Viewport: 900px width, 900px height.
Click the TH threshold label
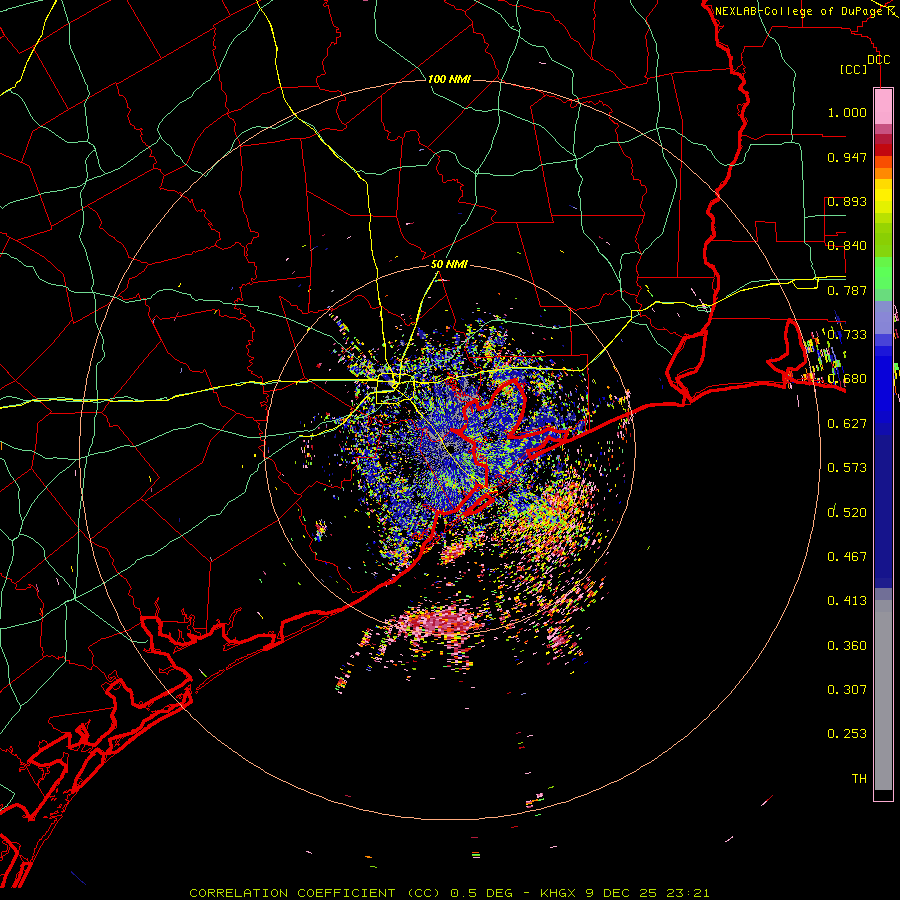point(859,778)
